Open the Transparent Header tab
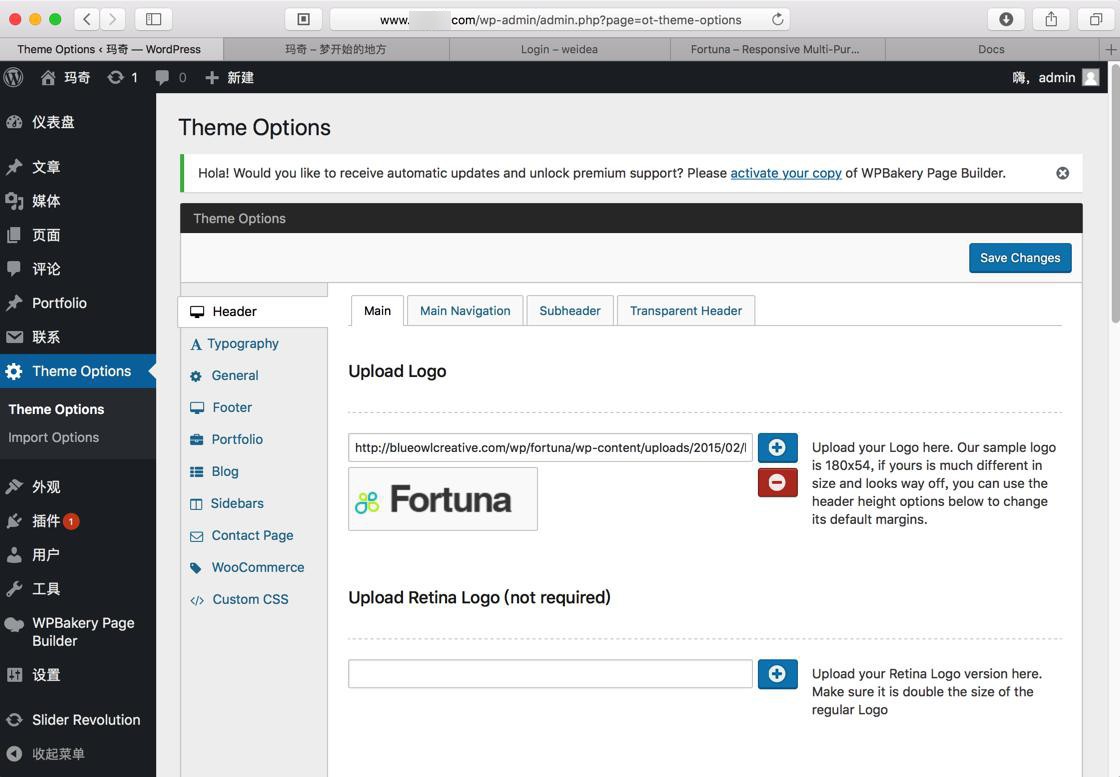This screenshot has width=1120, height=777. click(x=686, y=311)
